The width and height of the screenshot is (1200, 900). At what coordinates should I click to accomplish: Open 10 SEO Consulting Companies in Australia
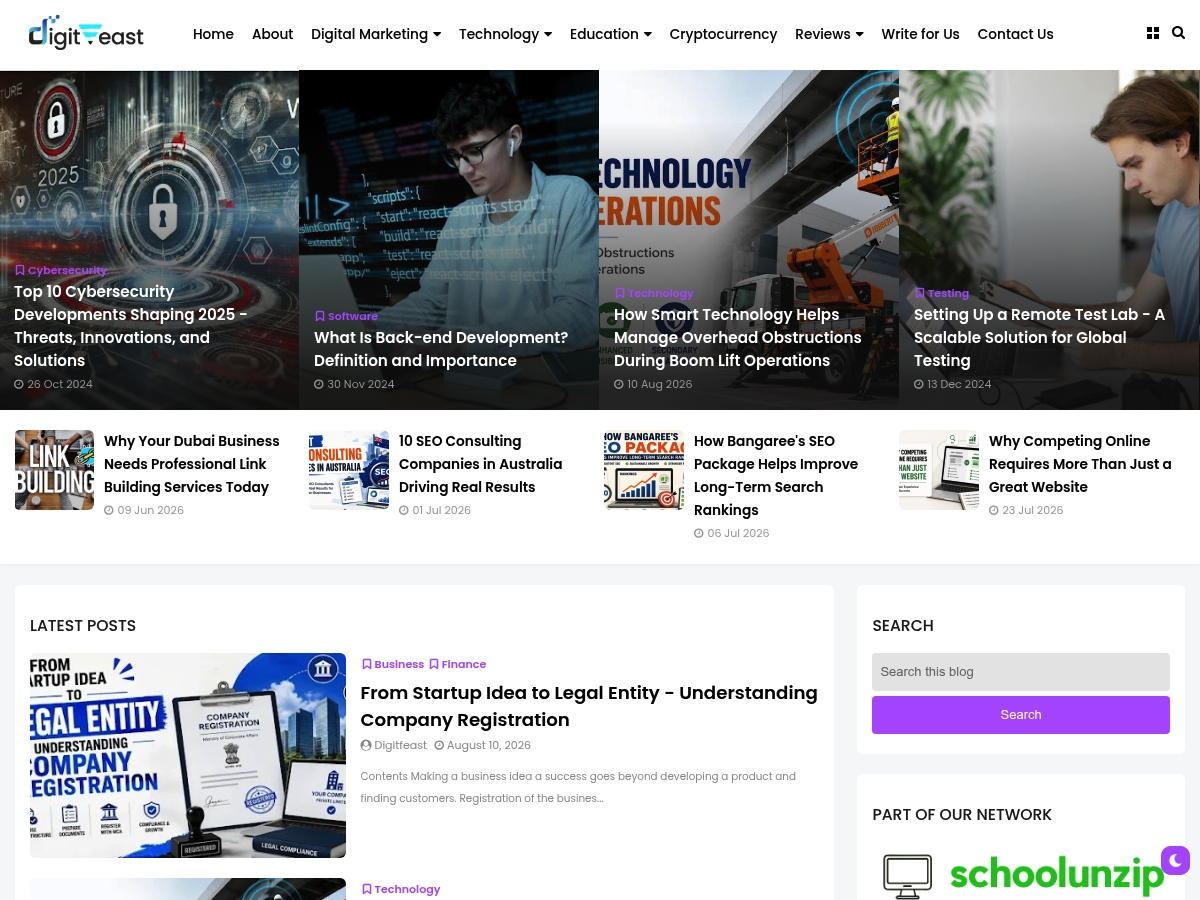(x=481, y=464)
